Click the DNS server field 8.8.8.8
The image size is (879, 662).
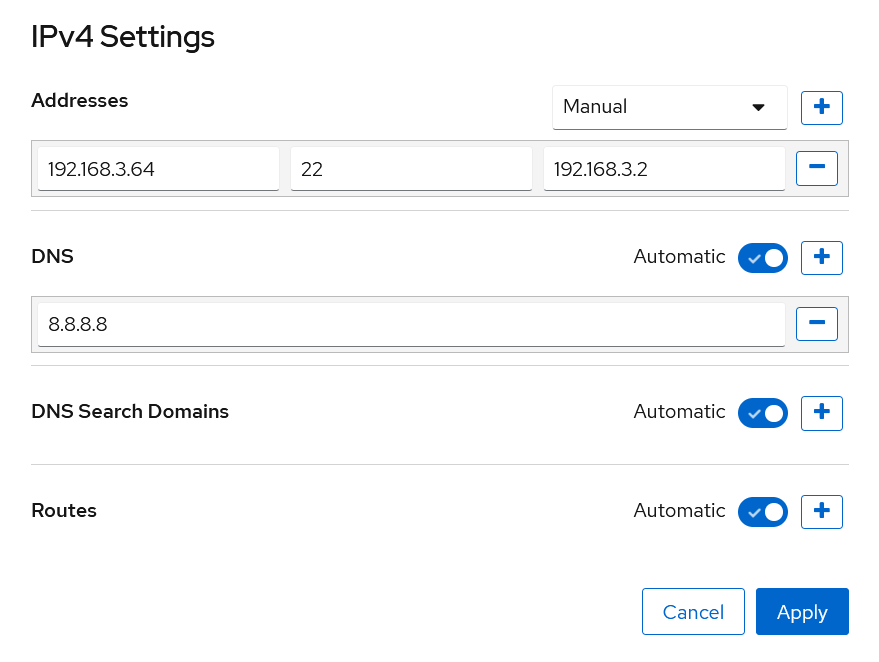coord(411,324)
